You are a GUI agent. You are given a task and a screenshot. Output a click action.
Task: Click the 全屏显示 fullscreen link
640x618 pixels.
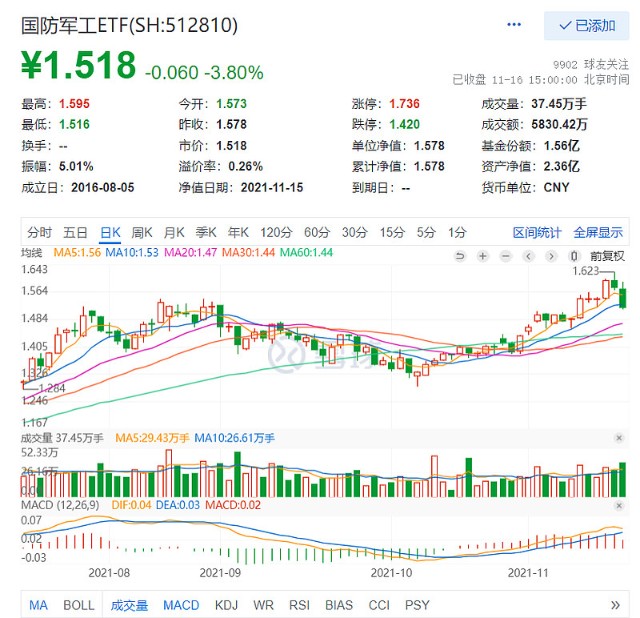598,232
